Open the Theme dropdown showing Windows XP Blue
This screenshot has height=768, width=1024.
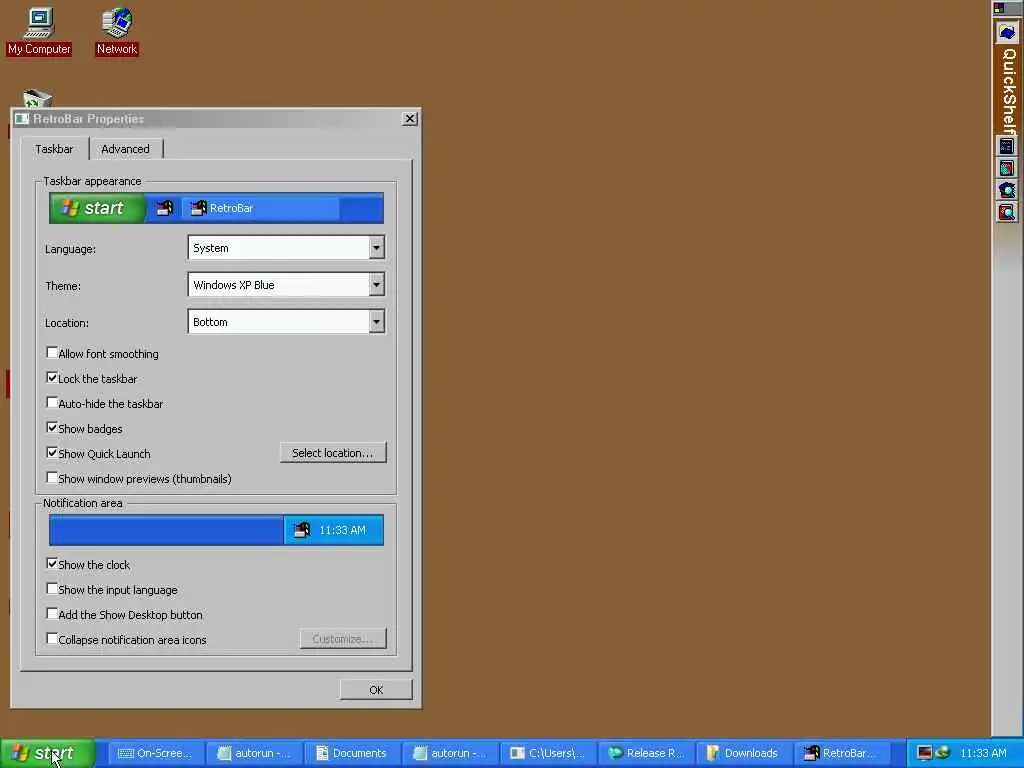(376, 285)
